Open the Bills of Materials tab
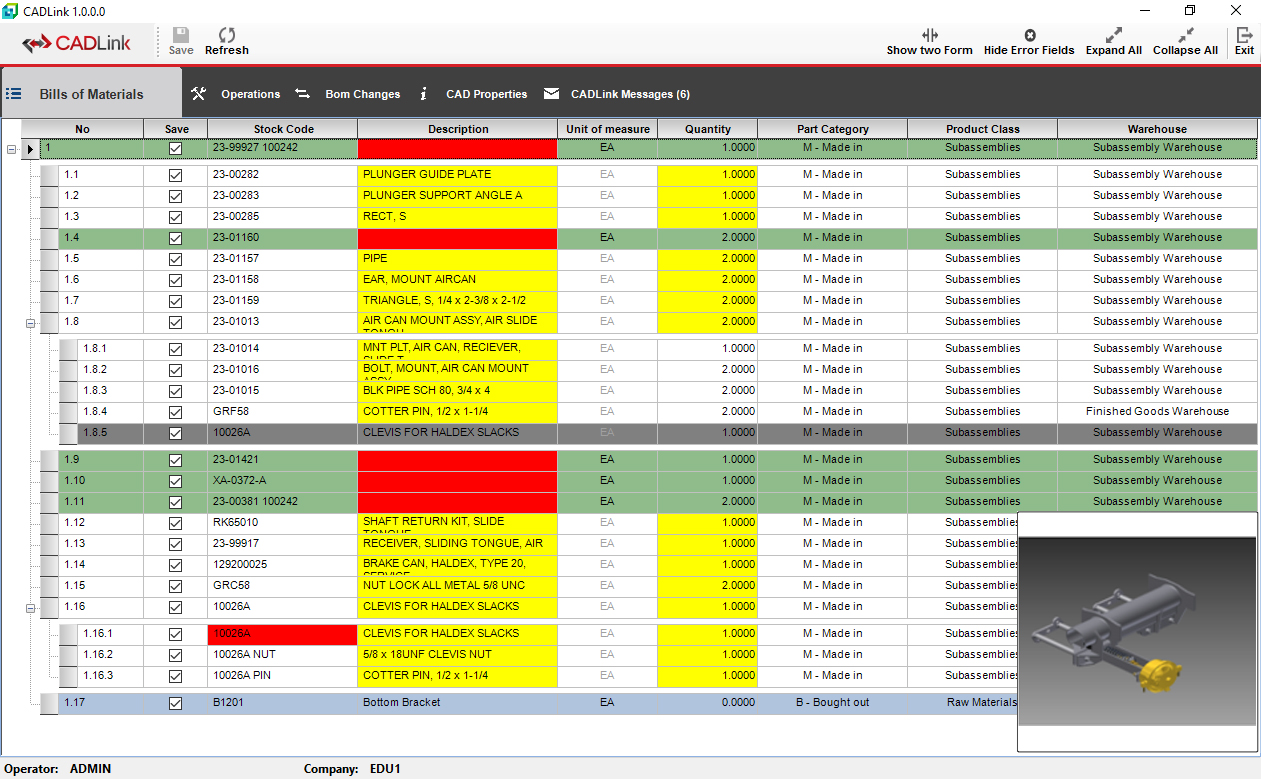 tap(91, 94)
